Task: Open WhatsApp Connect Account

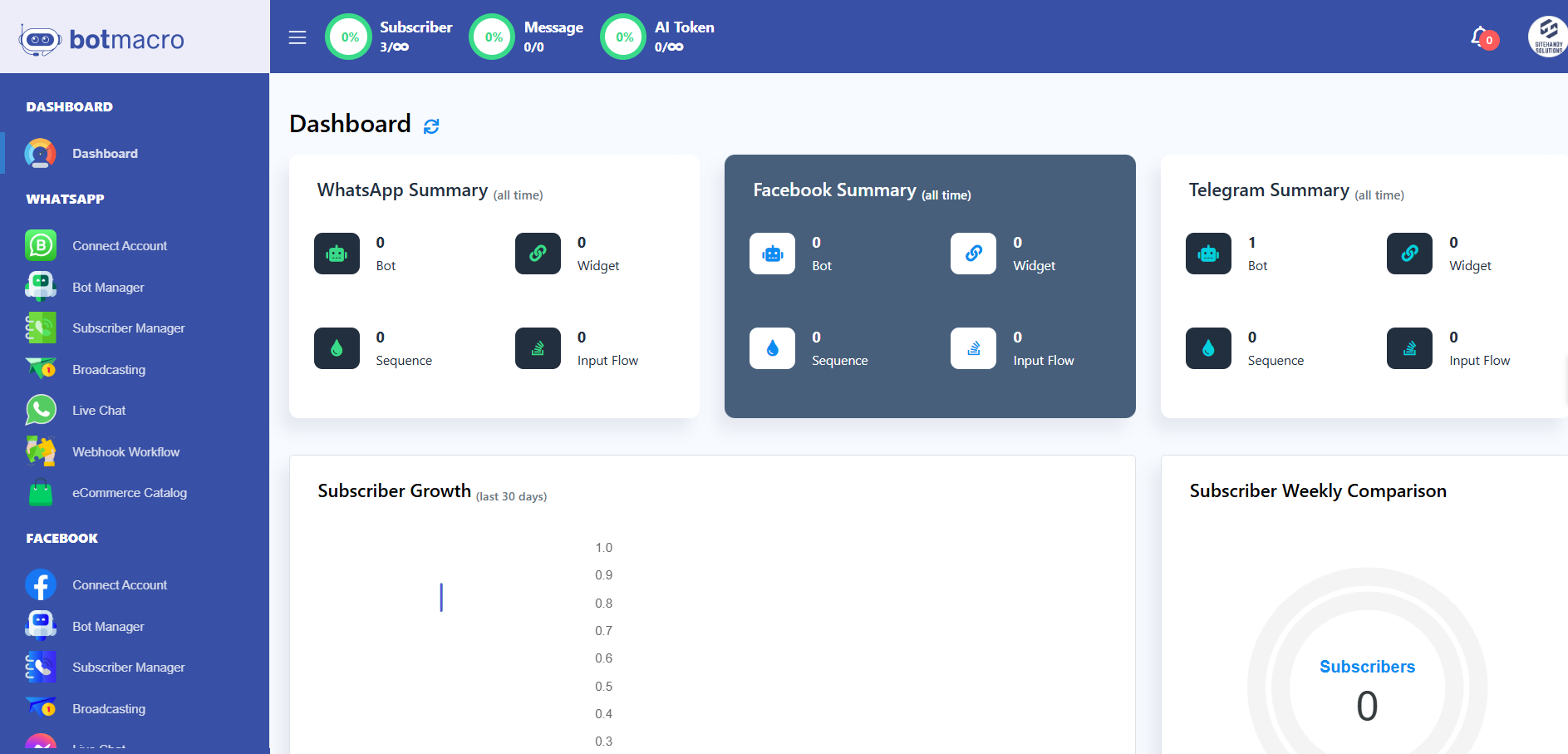Action: [120, 246]
